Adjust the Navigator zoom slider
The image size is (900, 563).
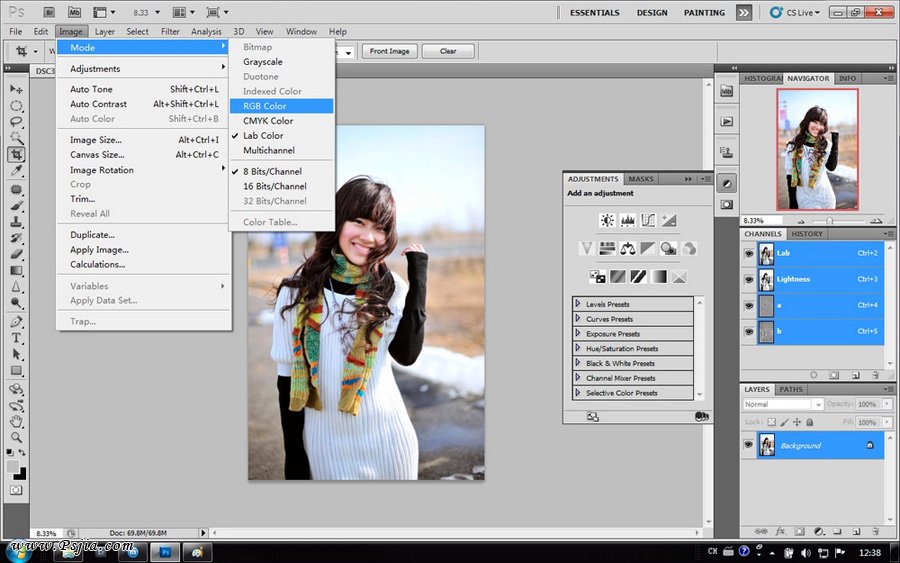(x=829, y=220)
